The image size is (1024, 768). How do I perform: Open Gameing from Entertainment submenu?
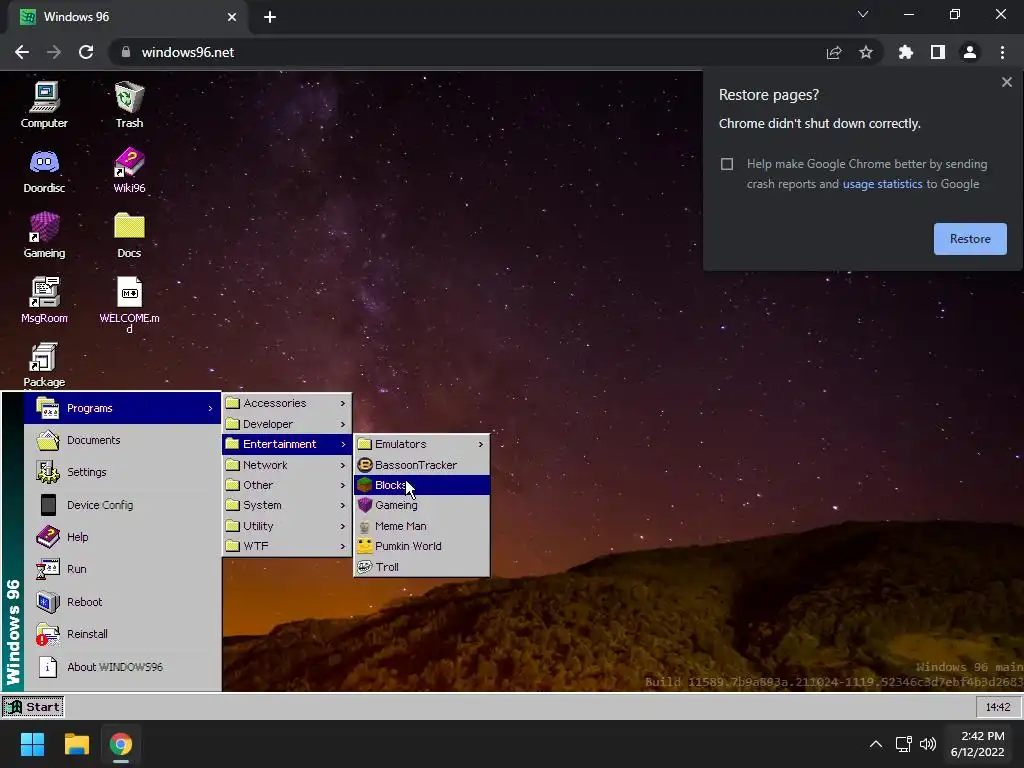click(x=422, y=505)
